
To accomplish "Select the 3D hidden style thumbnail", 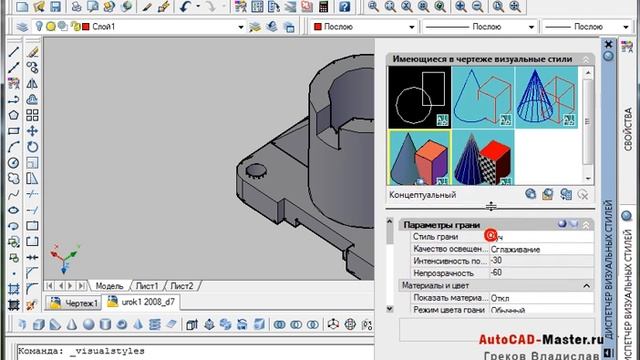I will (483, 98).
